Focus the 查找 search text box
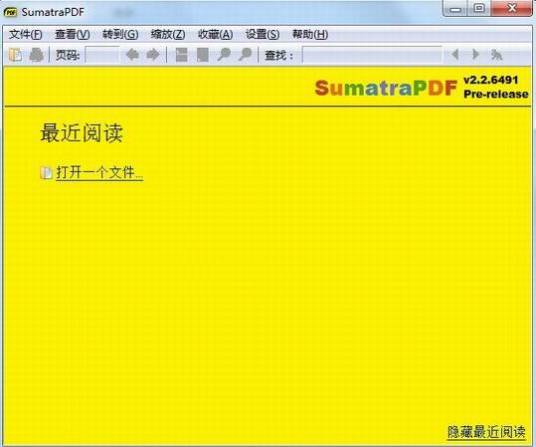Viewport: 536px width, 447px height. tap(372, 55)
